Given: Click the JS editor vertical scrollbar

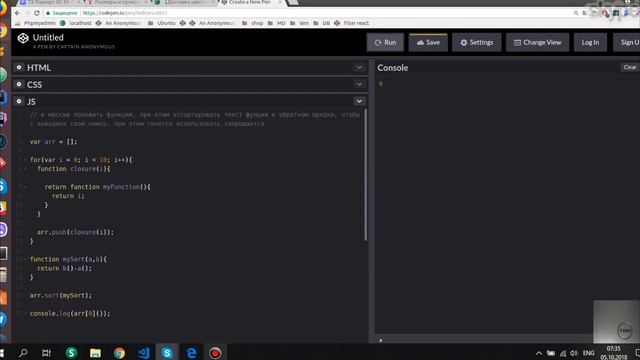Looking at the screenshot, I should (x=365, y=175).
